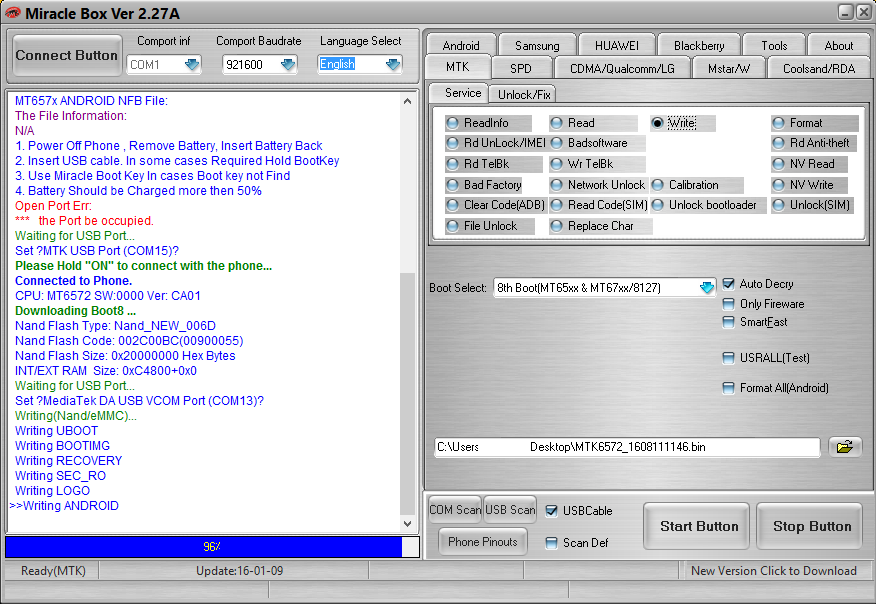The height and width of the screenshot is (604, 876).
Task: Click the Stop Button
Action: [x=812, y=526]
